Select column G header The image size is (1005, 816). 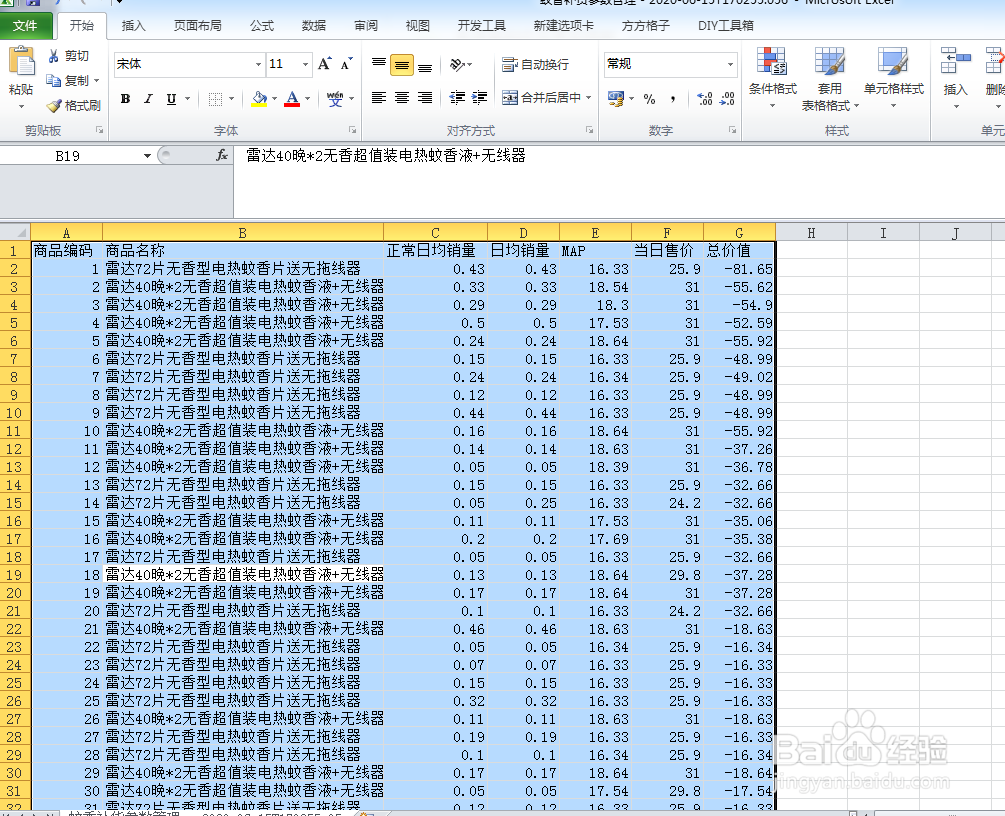coord(739,233)
